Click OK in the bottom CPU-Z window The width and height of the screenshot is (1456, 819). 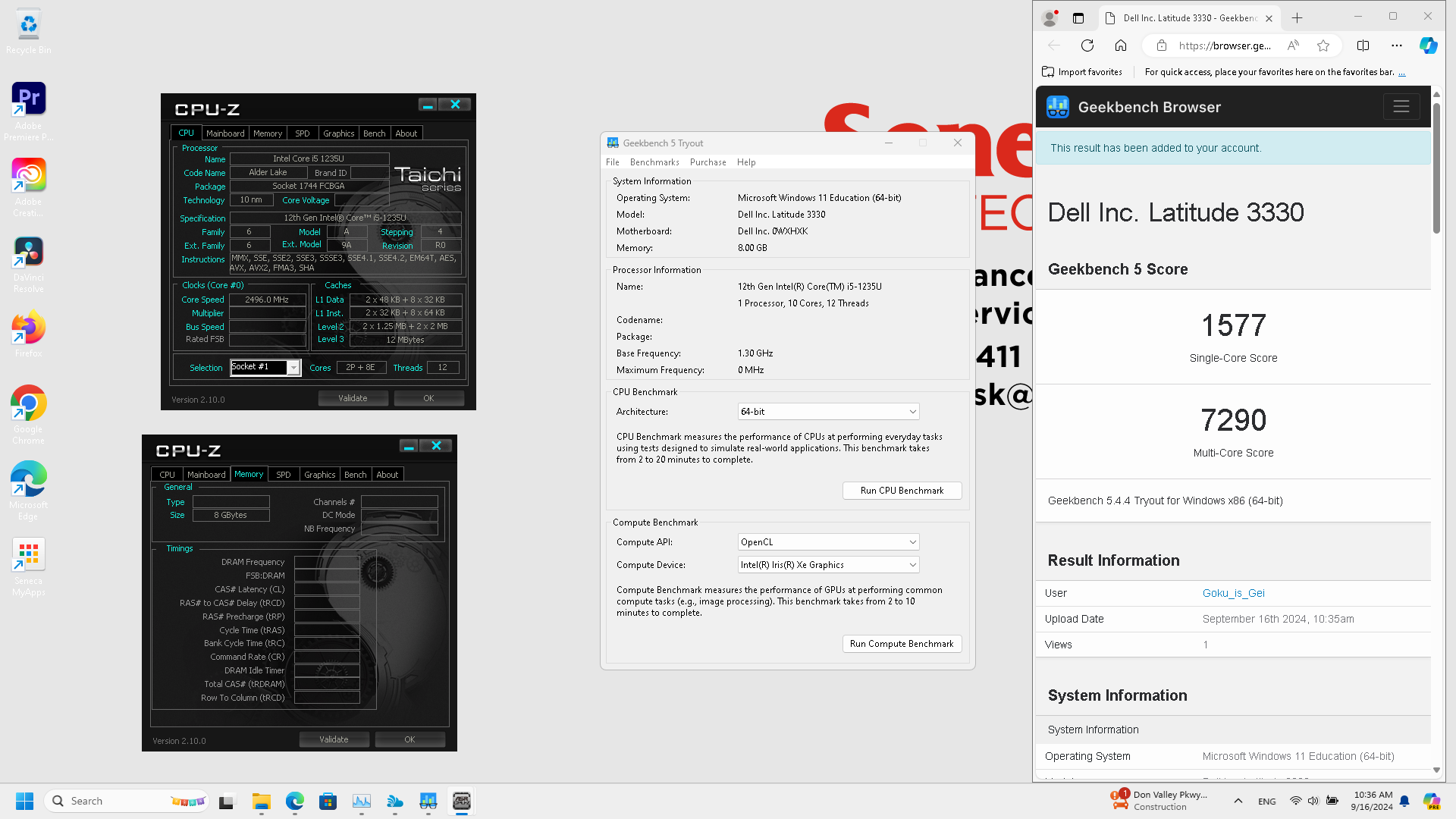(x=409, y=739)
